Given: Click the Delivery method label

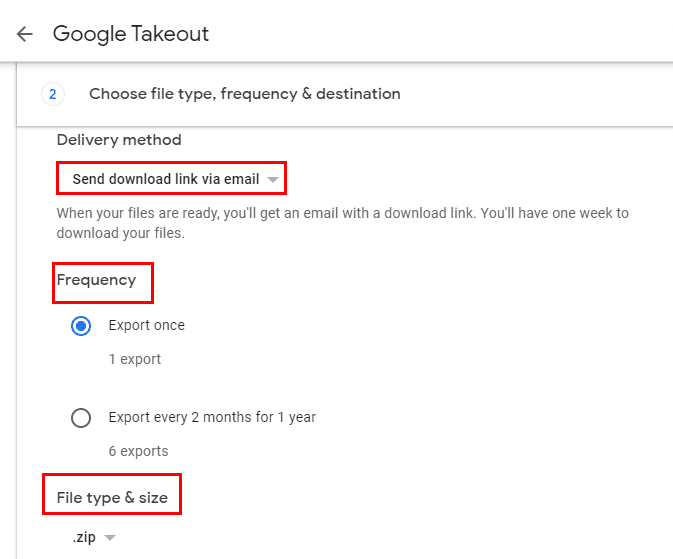Looking at the screenshot, I should tap(119, 140).
